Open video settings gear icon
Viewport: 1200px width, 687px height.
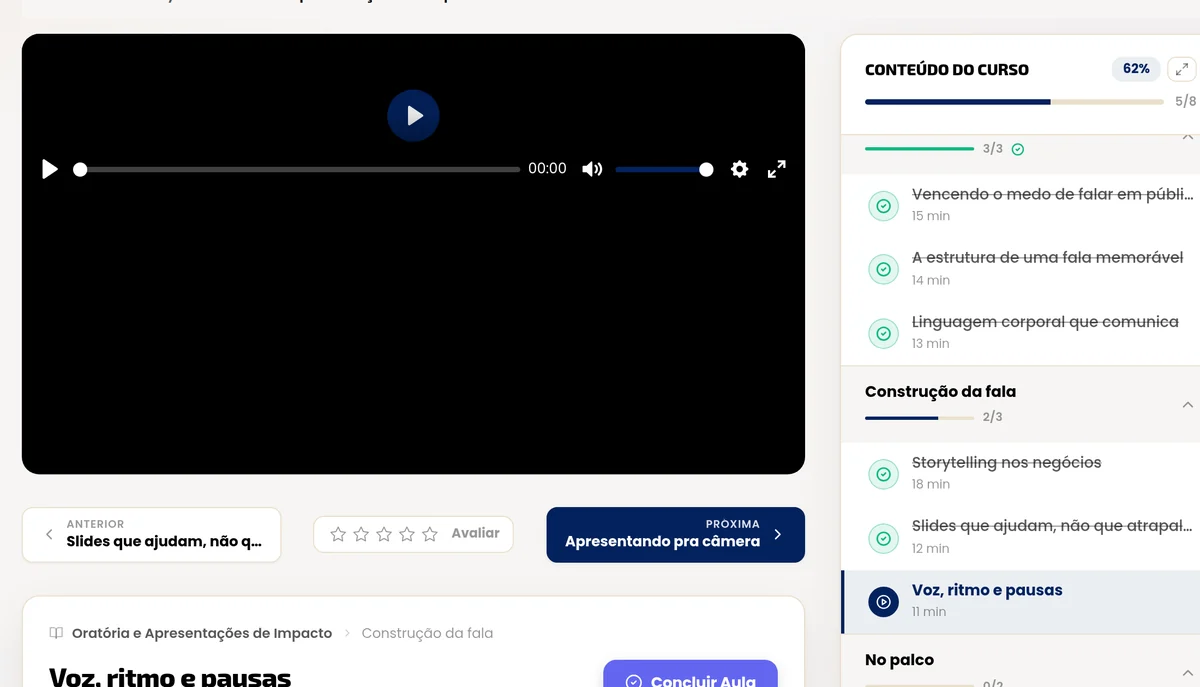click(x=739, y=169)
